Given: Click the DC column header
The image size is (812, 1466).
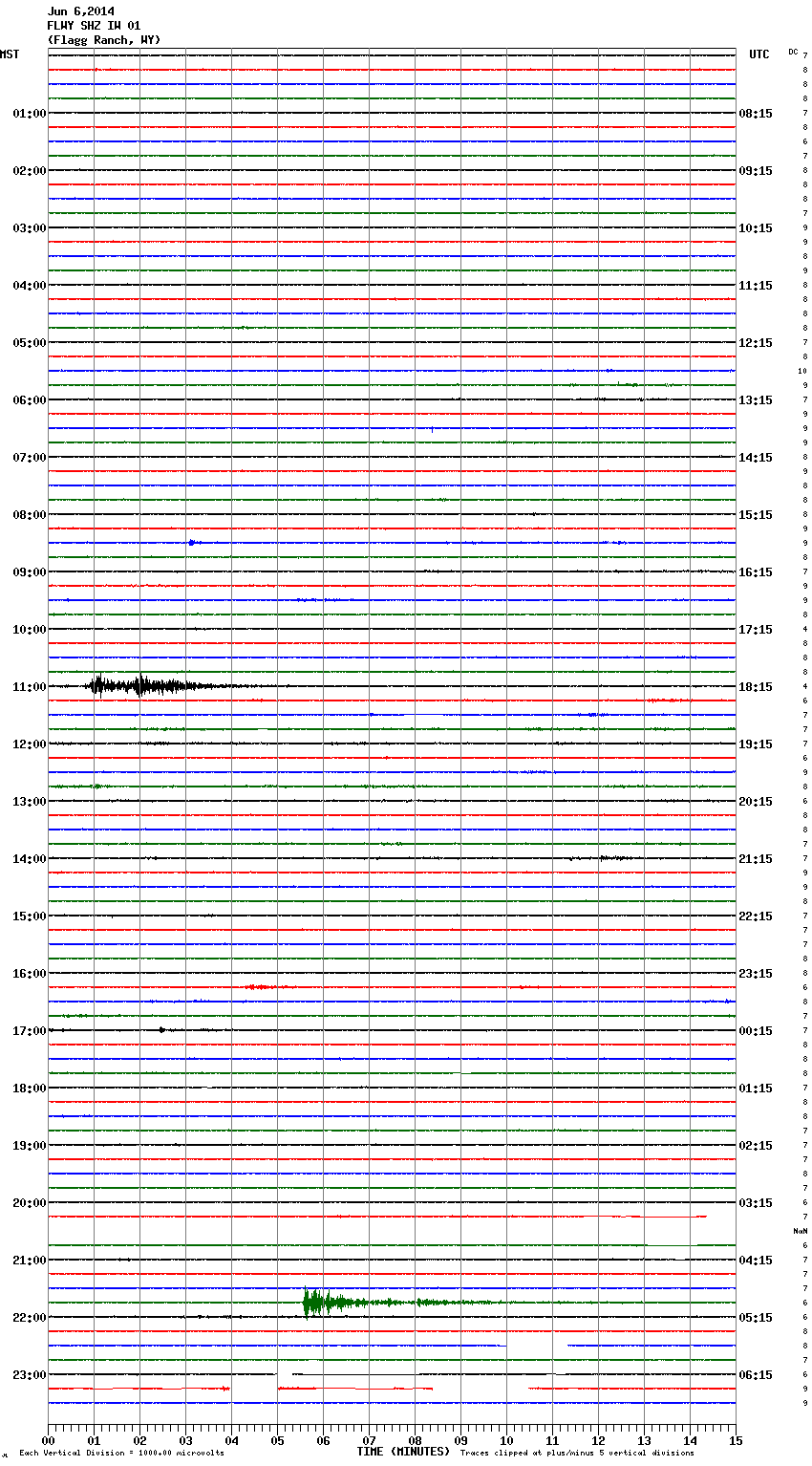Looking at the screenshot, I should tap(793, 52).
